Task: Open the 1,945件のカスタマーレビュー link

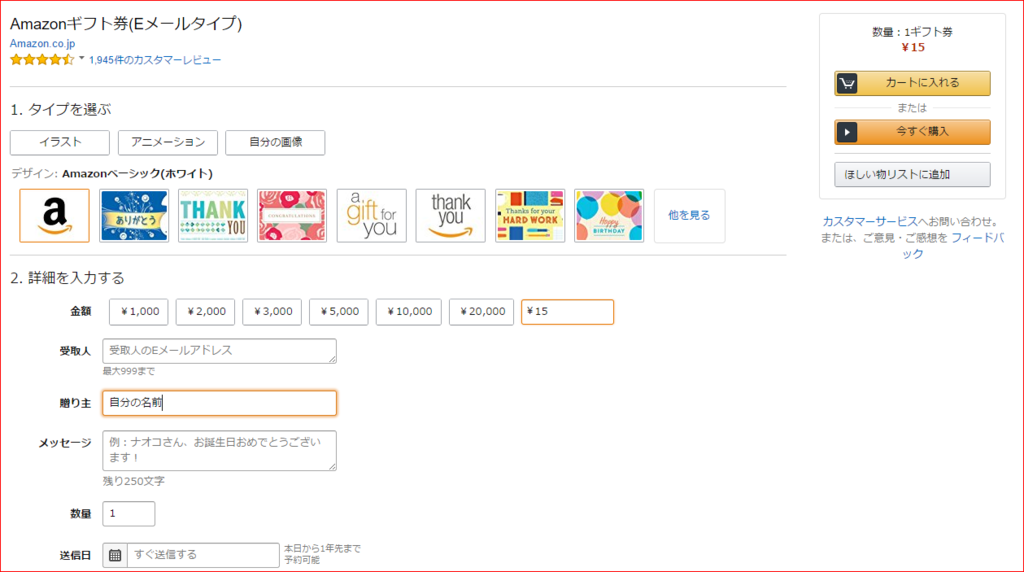Action: pos(155,60)
